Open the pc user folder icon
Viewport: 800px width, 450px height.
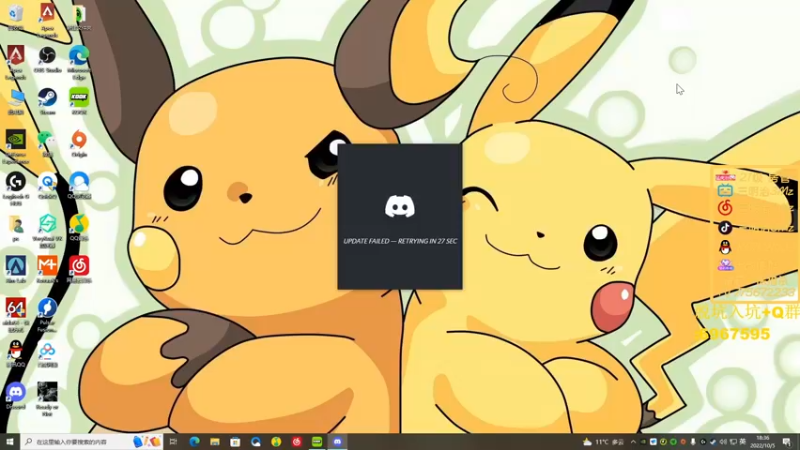pos(16,228)
